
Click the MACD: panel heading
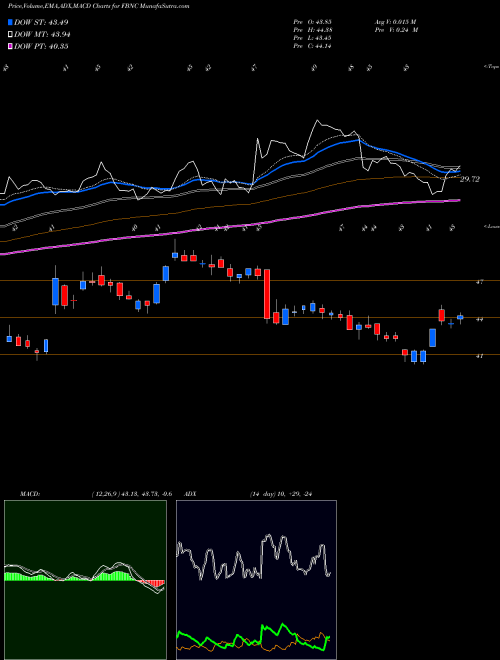[x=29, y=494]
